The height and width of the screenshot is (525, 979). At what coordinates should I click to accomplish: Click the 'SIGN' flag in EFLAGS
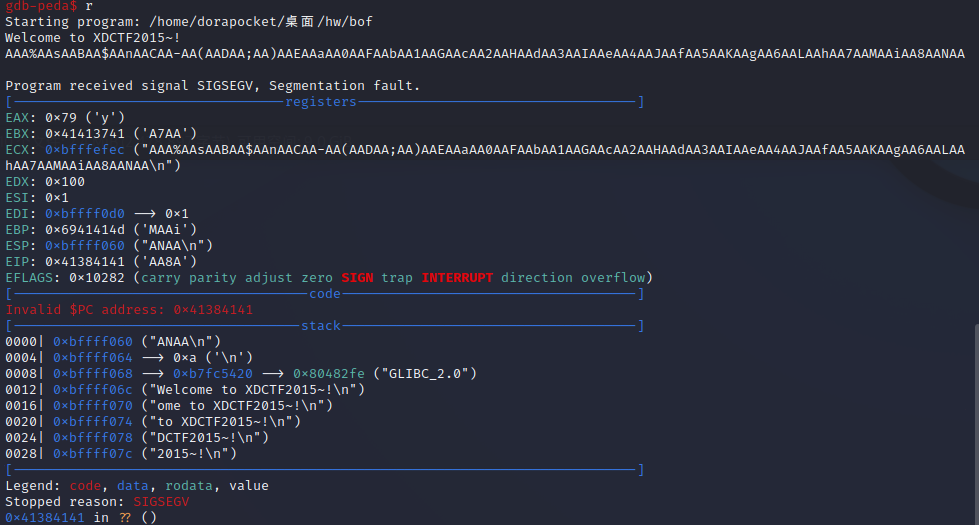tap(357, 278)
